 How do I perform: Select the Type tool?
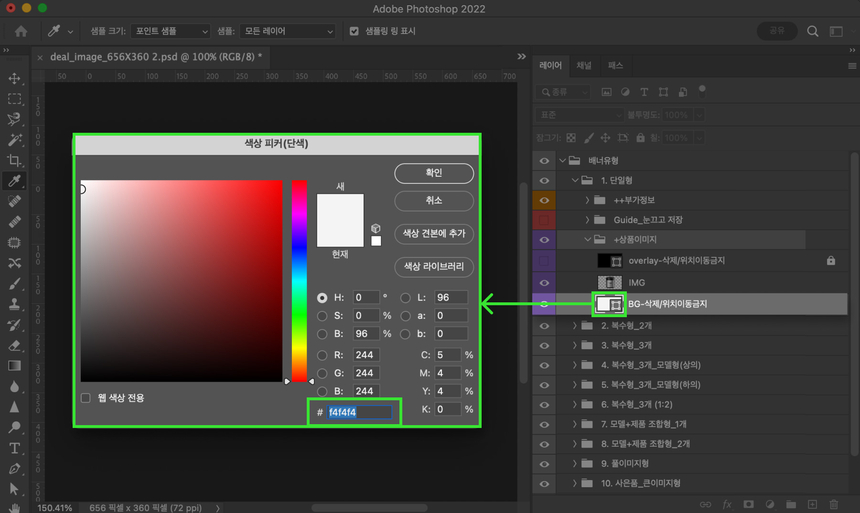click(x=14, y=447)
